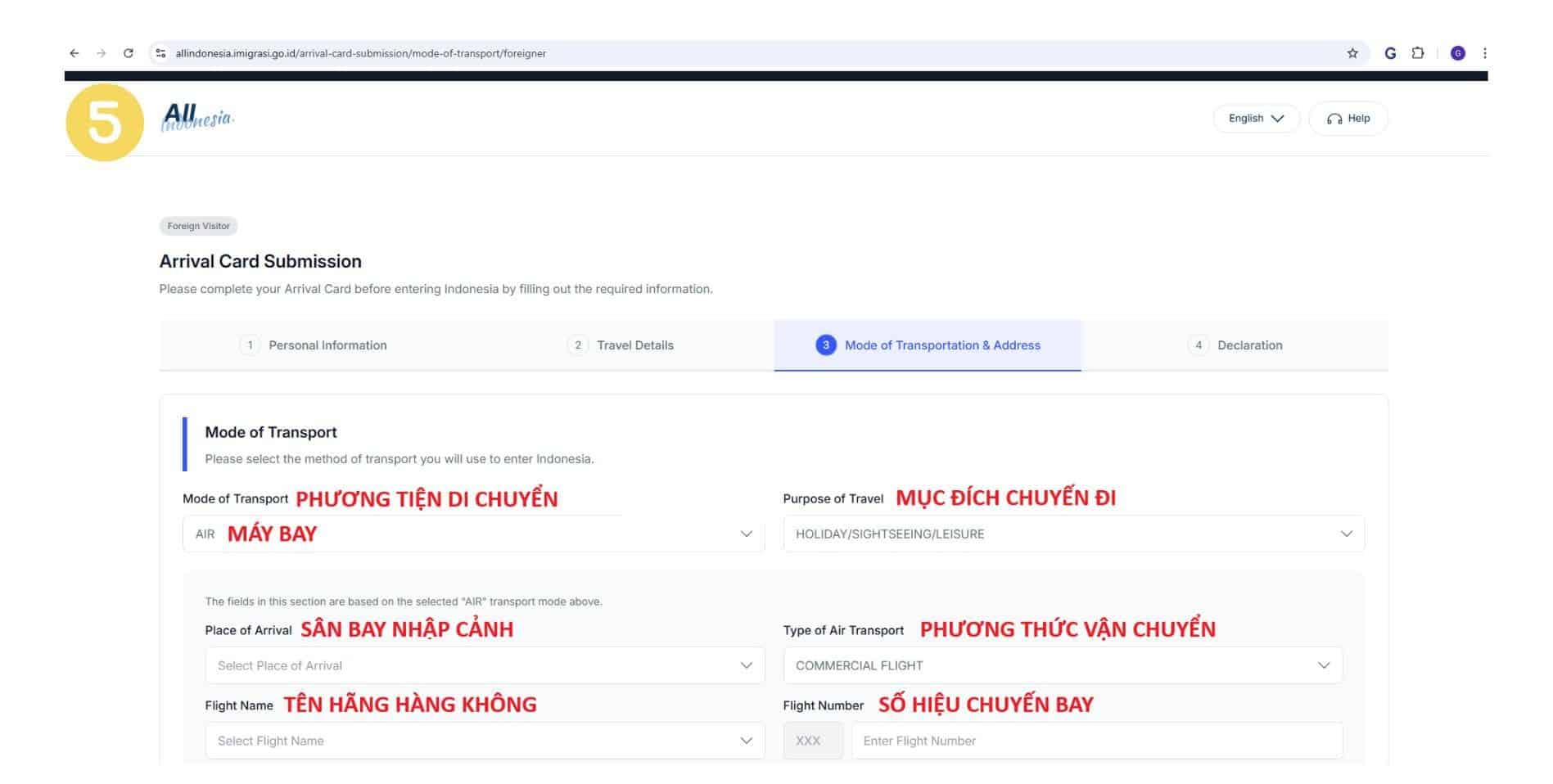
Task: Expand the Mode of Transport dropdown
Action: point(473,534)
